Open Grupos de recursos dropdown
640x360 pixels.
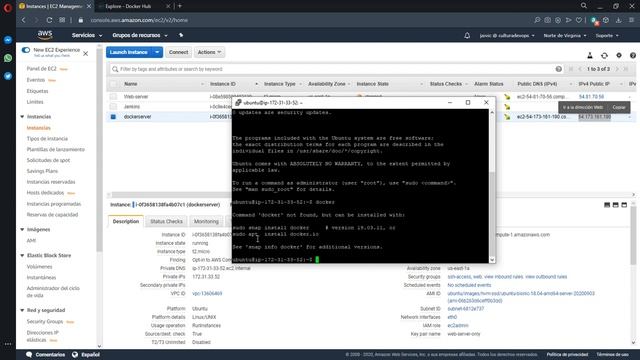[140, 36]
